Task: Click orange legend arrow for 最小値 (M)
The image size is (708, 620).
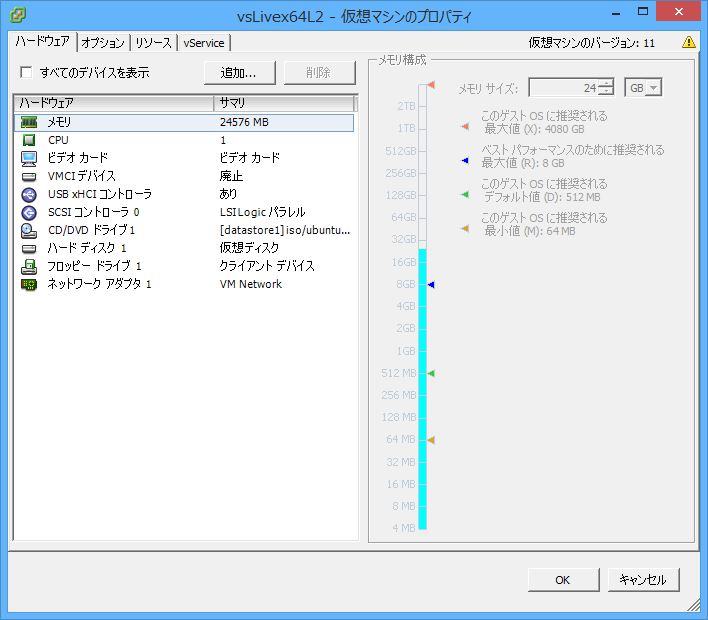Action: pos(465,228)
